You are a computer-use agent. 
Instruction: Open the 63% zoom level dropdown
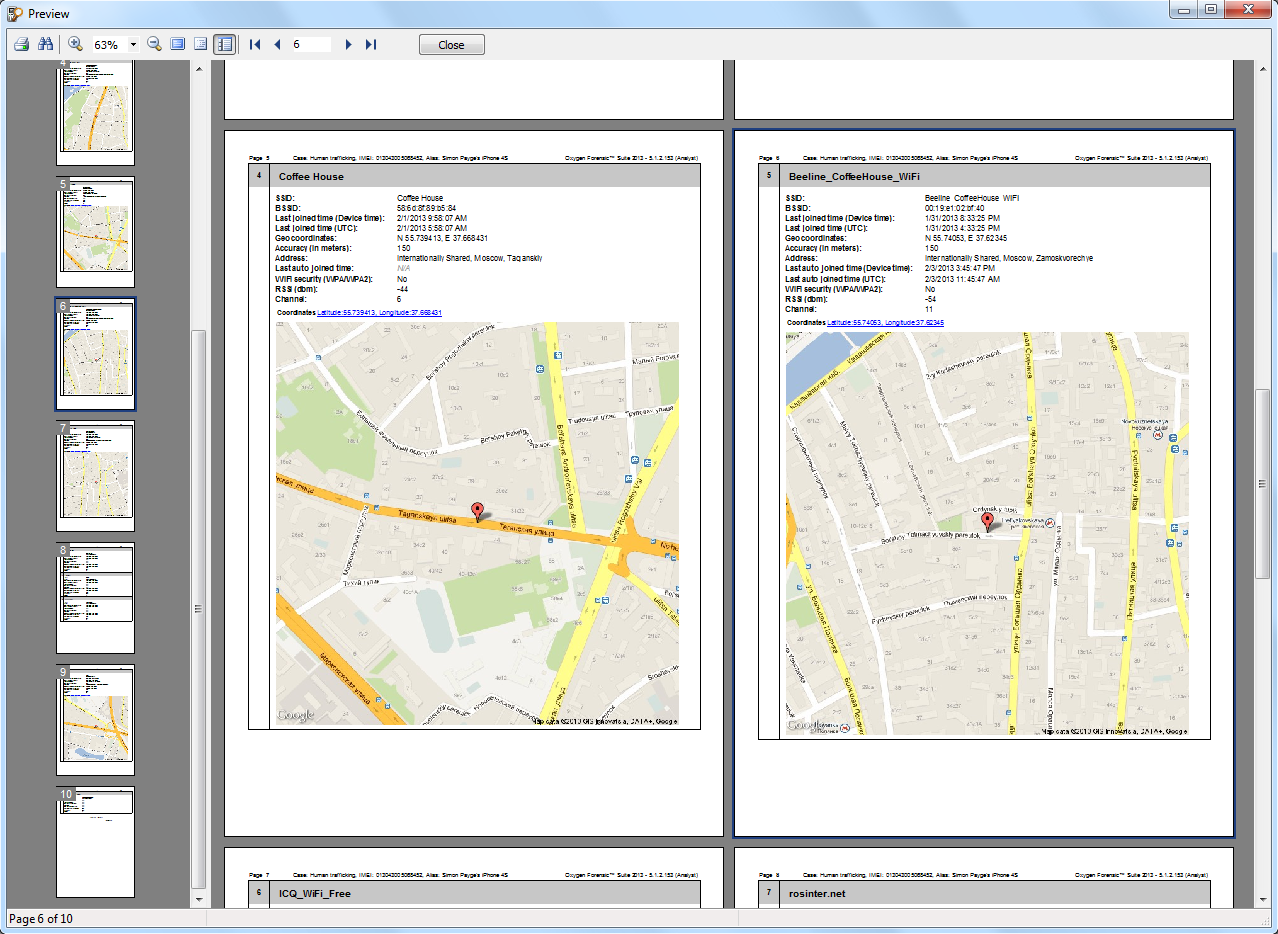coord(133,45)
